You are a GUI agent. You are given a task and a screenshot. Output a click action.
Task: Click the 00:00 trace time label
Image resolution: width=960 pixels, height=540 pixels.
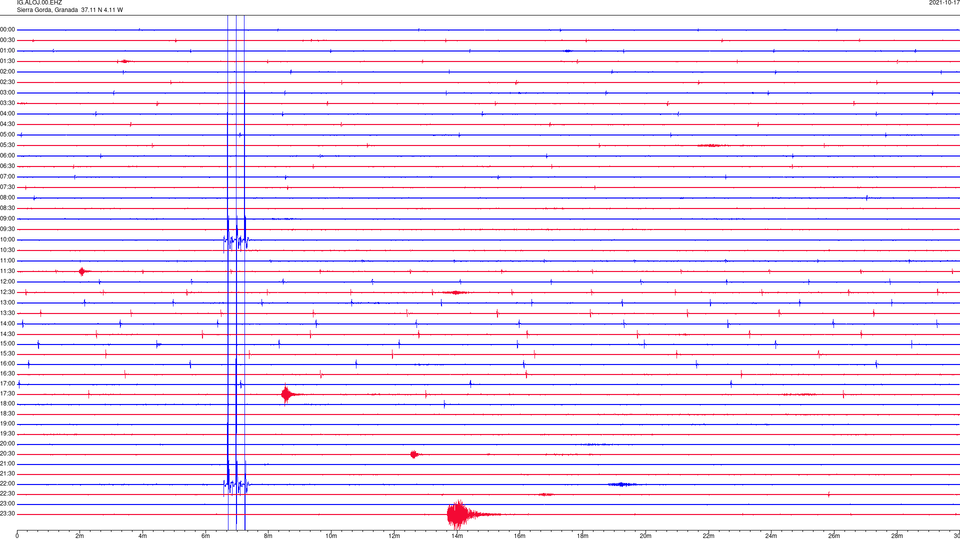(x=8, y=30)
